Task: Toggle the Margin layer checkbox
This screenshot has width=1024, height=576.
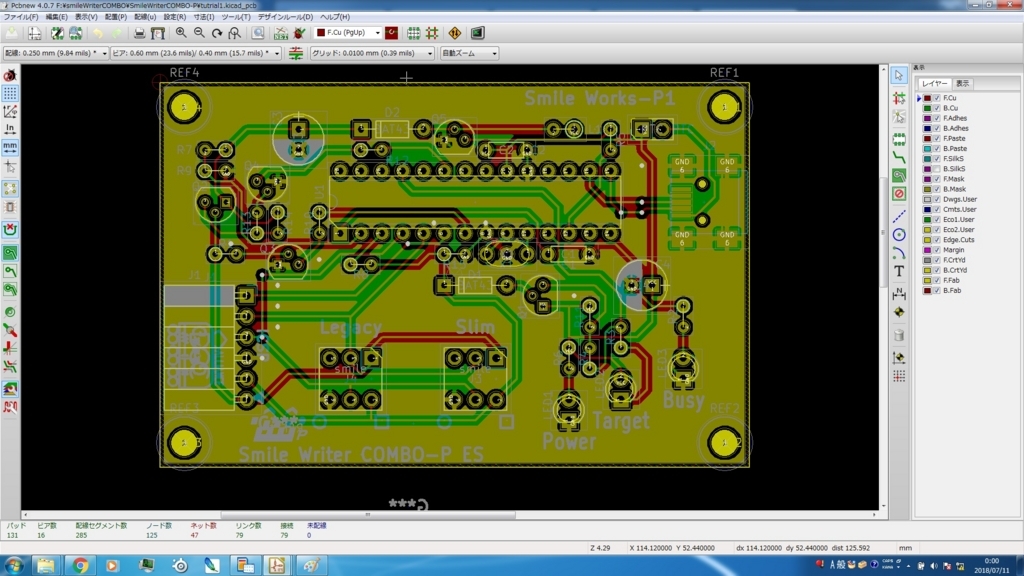Action: [937, 250]
